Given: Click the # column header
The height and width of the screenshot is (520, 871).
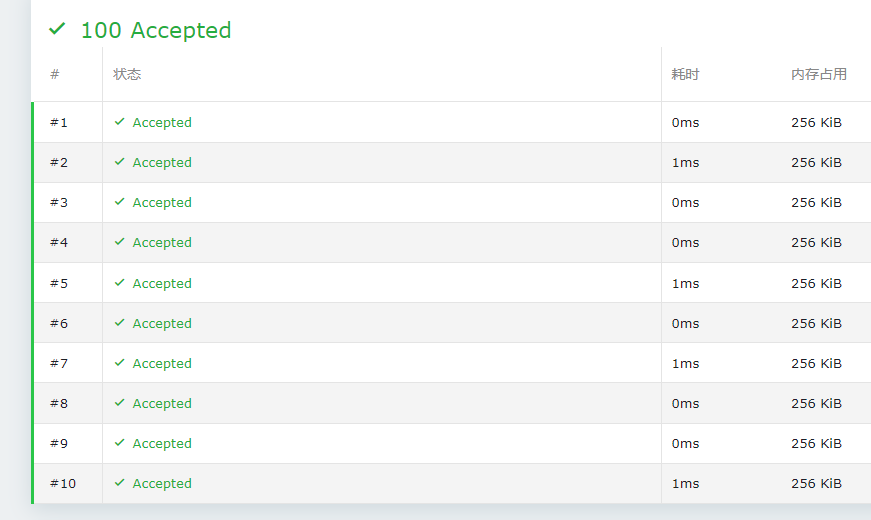Looking at the screenshot, I should [x=55, y=74].
